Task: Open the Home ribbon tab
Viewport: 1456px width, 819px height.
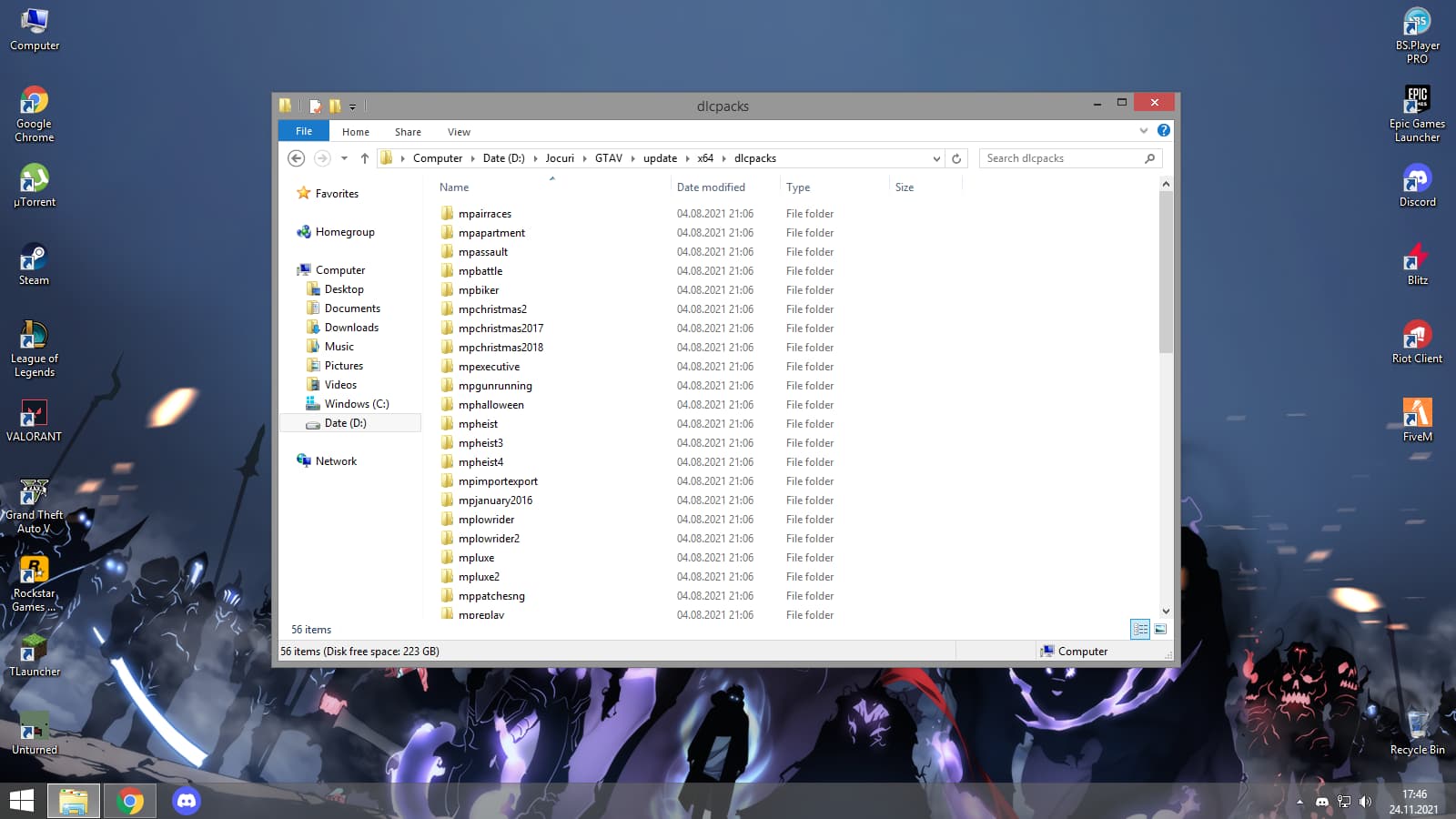Action: (356, 132)
